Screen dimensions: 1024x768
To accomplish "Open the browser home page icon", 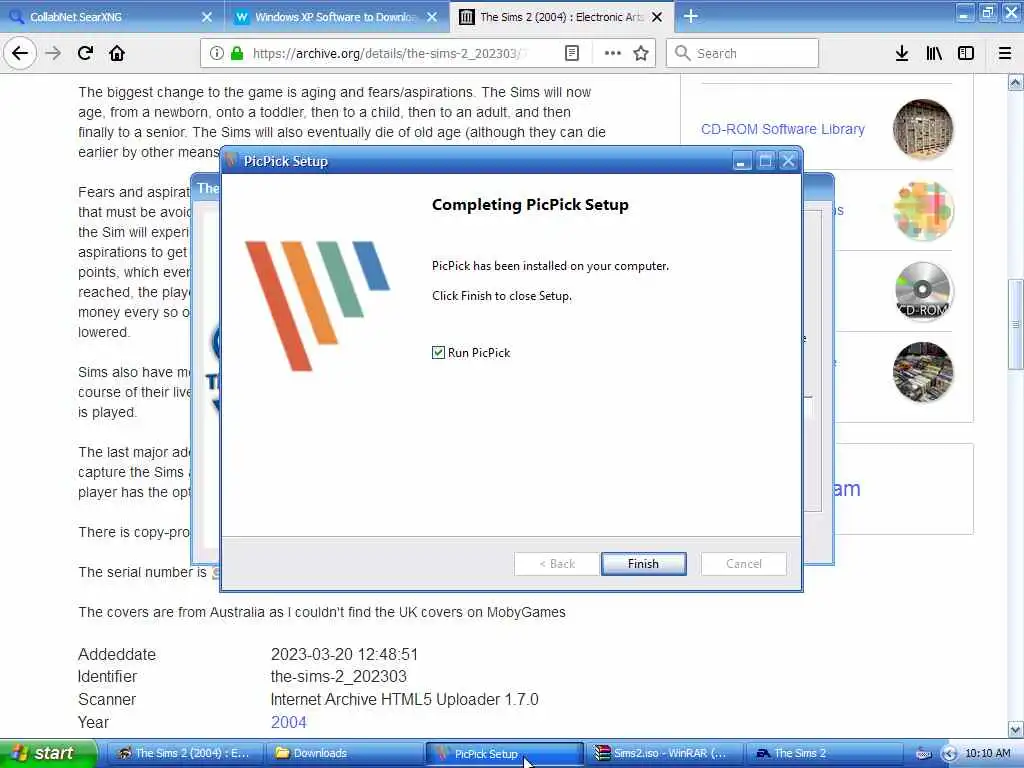I will (x=117, y=53).
